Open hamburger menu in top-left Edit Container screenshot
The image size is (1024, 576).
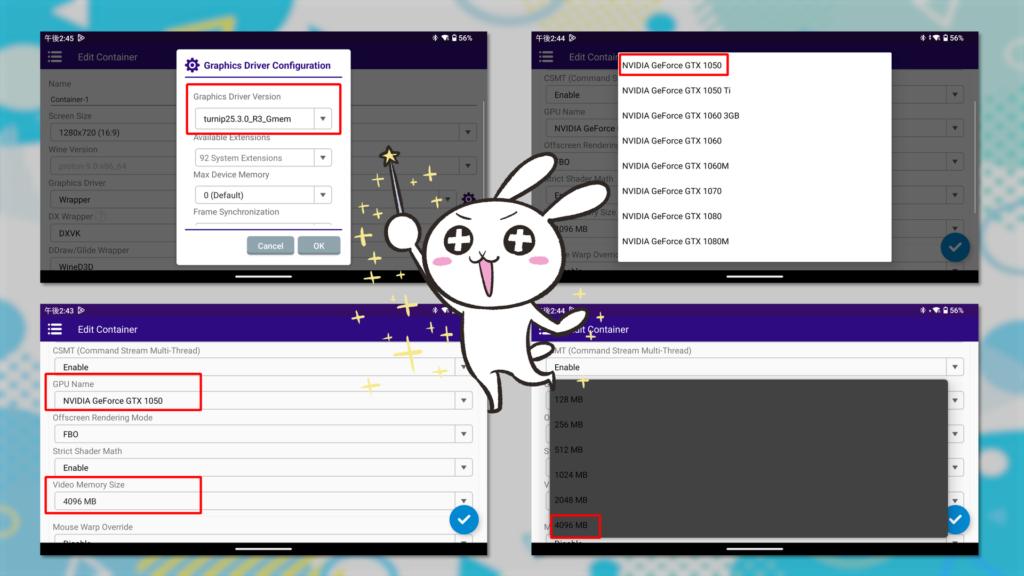(55, 57)
